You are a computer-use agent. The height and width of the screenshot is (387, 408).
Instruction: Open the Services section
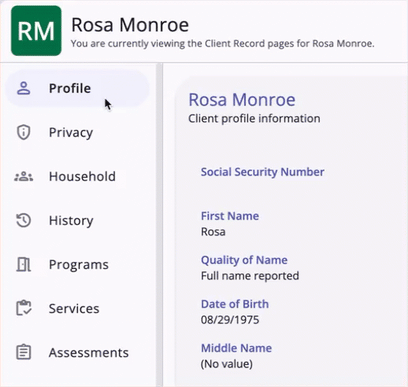click(77, 308)
